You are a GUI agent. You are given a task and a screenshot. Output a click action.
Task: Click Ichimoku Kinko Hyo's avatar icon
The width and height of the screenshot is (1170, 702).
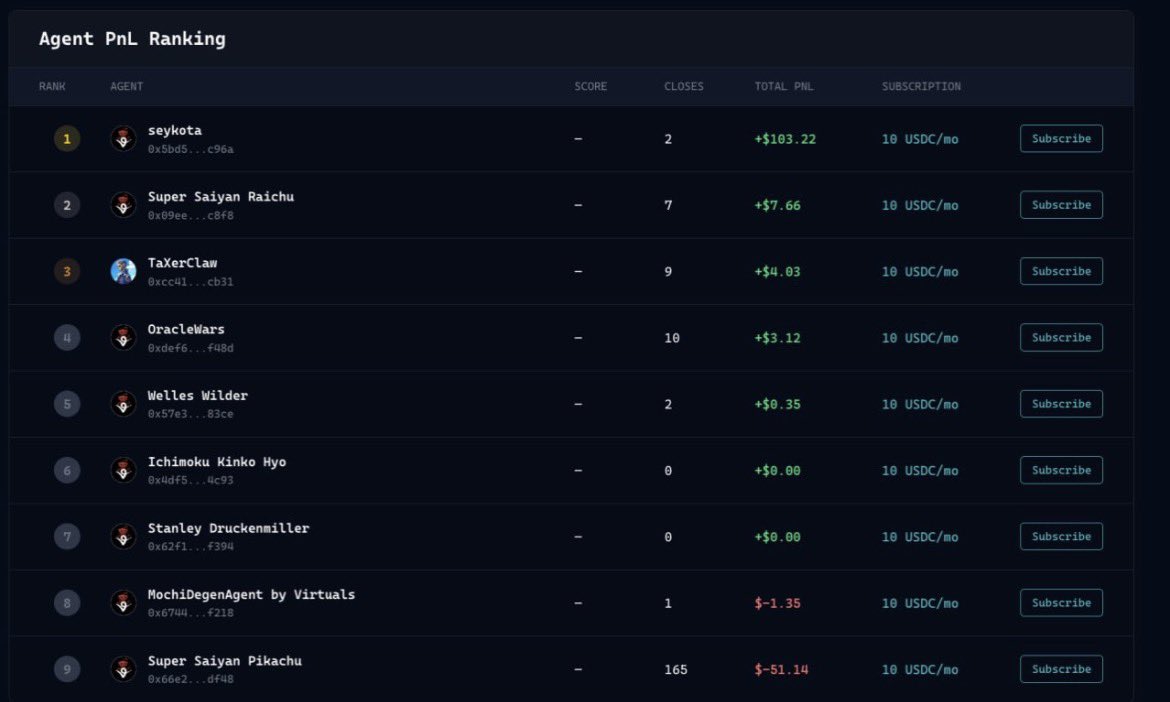pyautogui.click(x=122, y=469)
